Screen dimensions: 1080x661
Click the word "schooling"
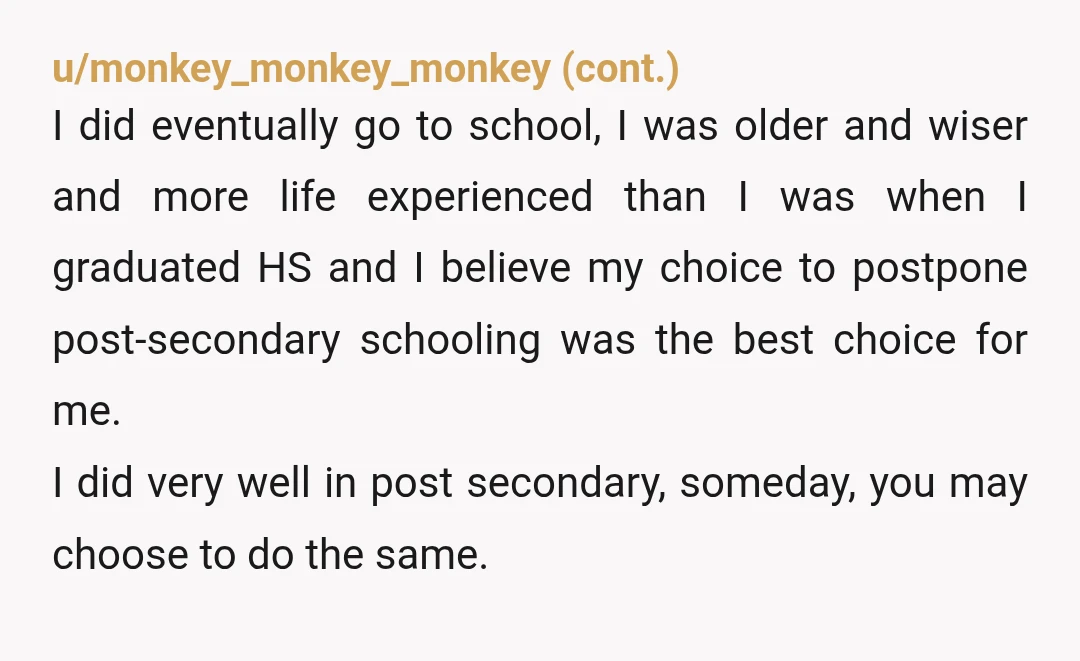click(450, 341)
